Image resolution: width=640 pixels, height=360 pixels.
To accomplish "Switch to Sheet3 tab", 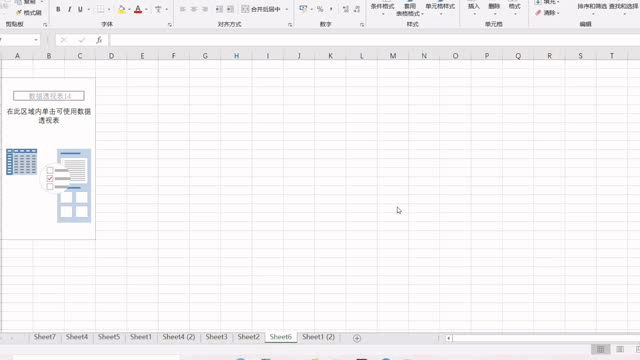I will [216, 337].
